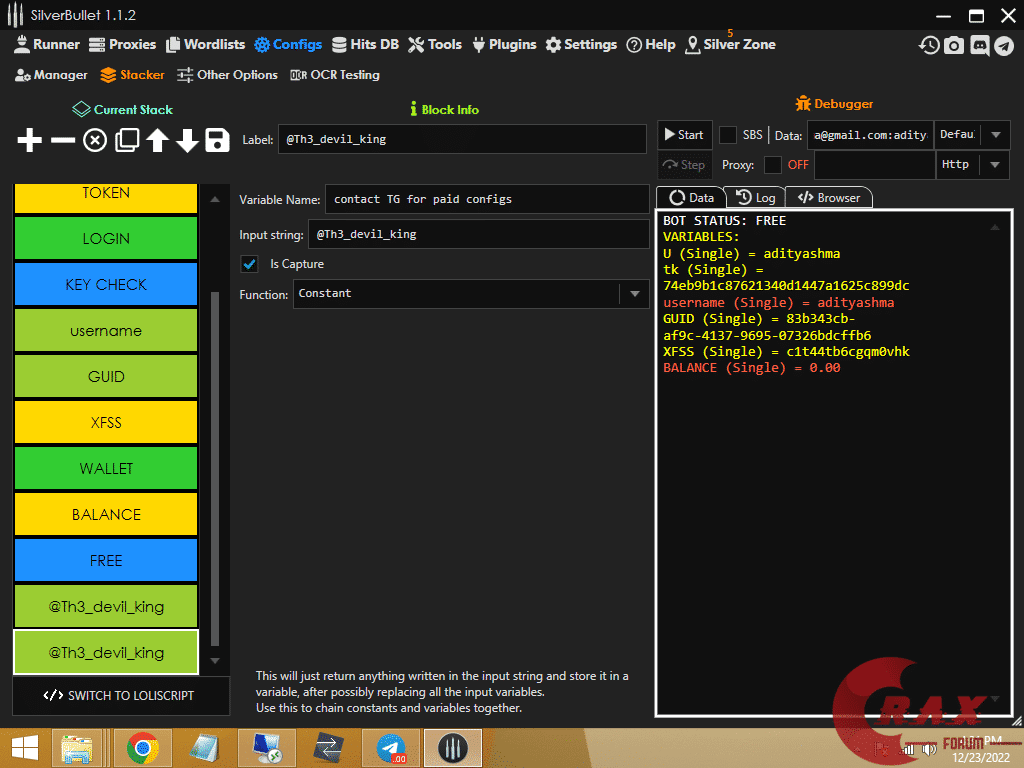This screenshot has width=1024, height=768.
Task: Select the BALANCE block in the stack
Action: (105, 514)
